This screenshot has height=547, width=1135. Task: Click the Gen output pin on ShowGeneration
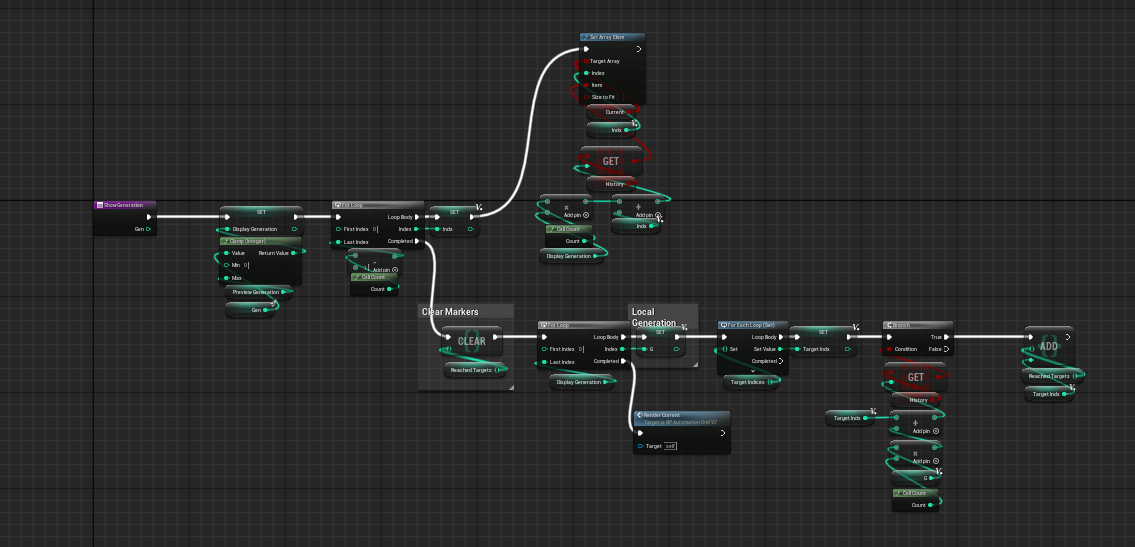[148, 229]
